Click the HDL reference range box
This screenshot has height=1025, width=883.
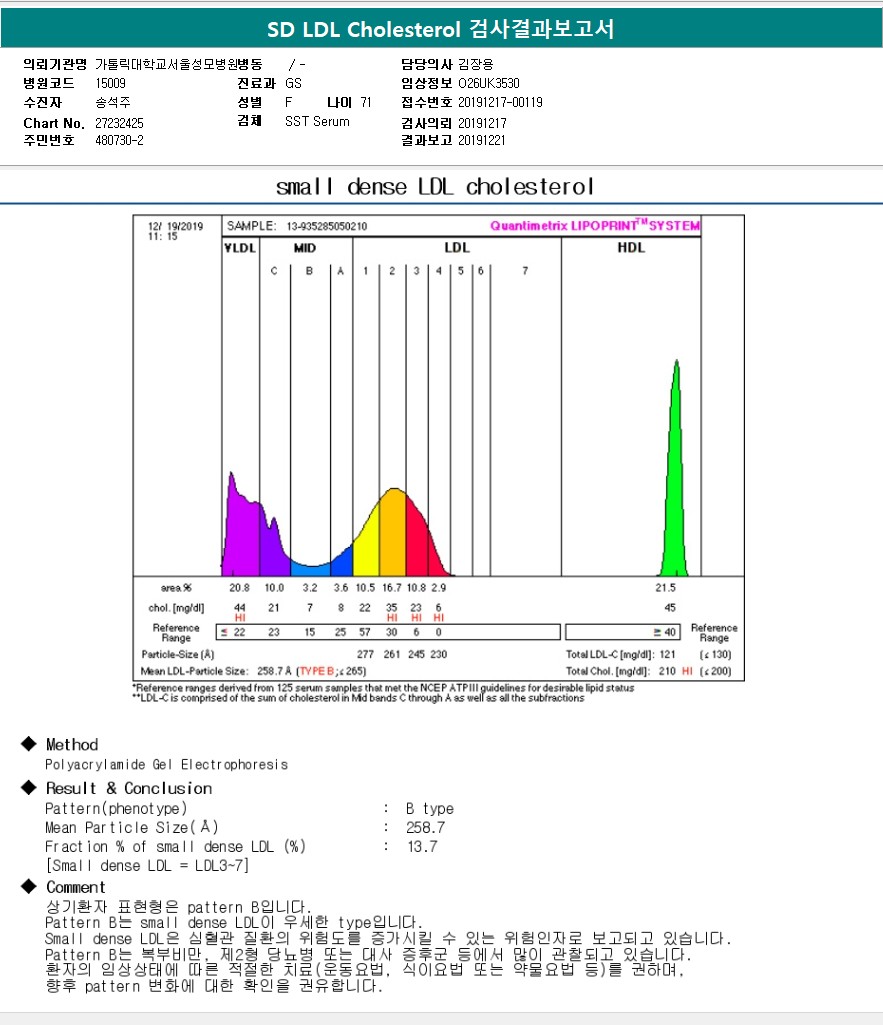(625, 632)
